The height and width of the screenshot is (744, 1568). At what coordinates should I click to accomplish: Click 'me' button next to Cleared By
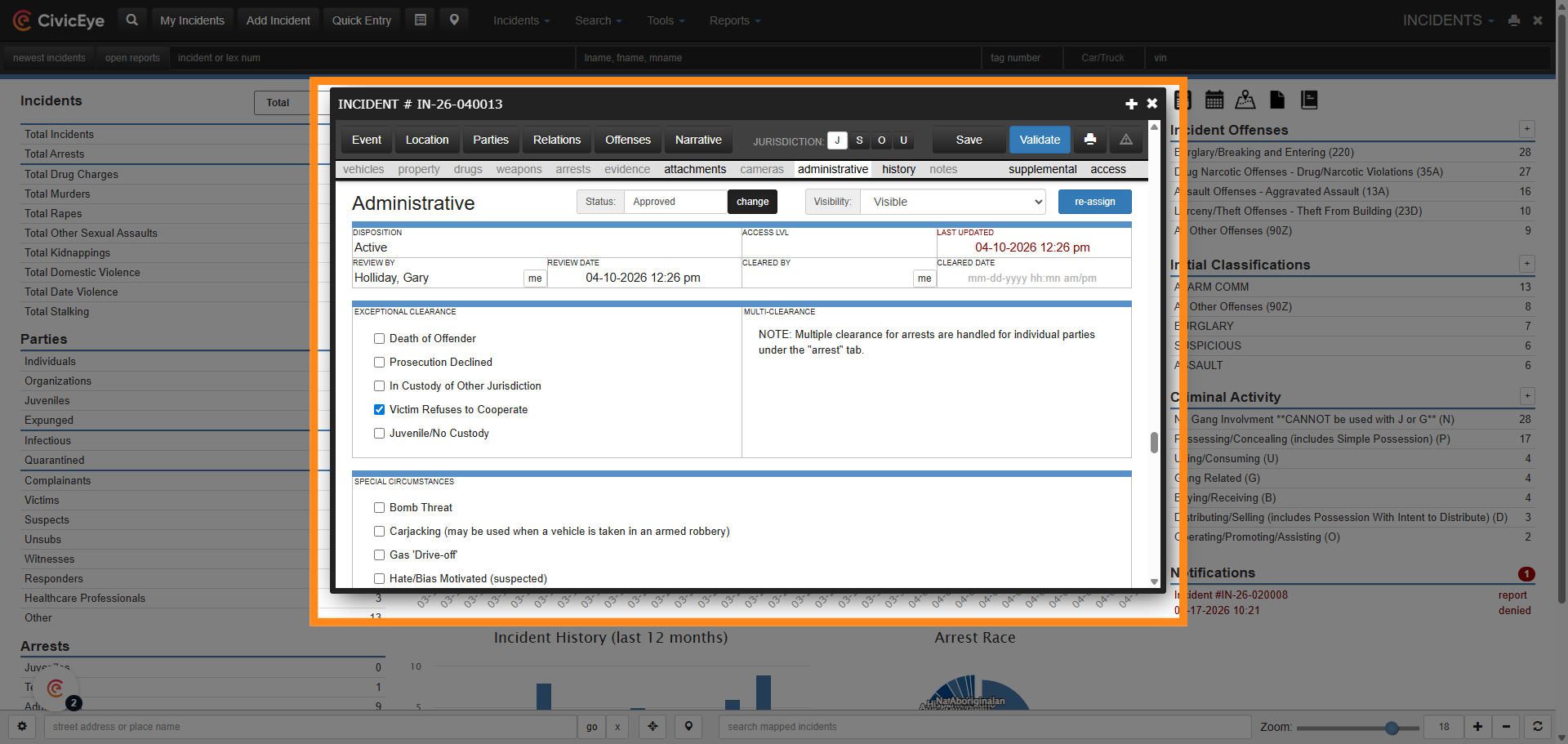coord(924,278)
